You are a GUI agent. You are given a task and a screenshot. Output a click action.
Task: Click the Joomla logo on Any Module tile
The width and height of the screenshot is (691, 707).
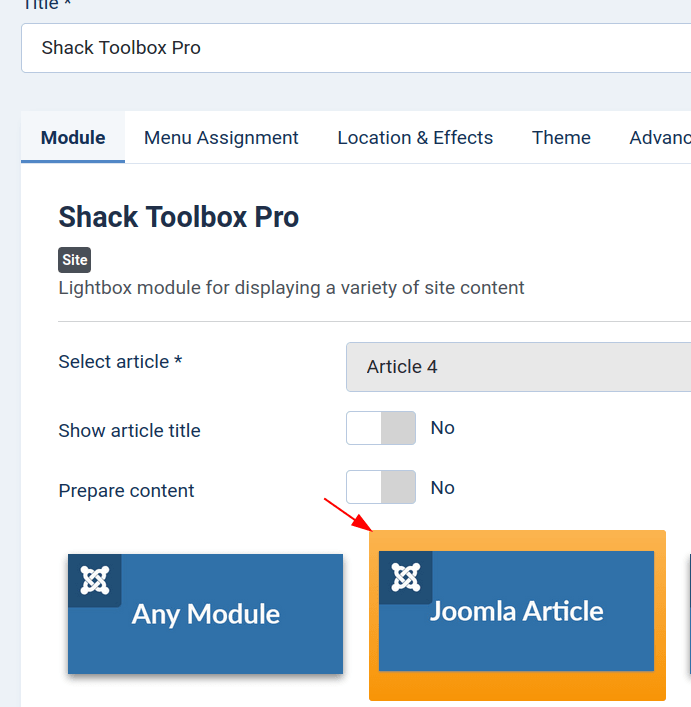pyautogui.click(x=95, y=580)
